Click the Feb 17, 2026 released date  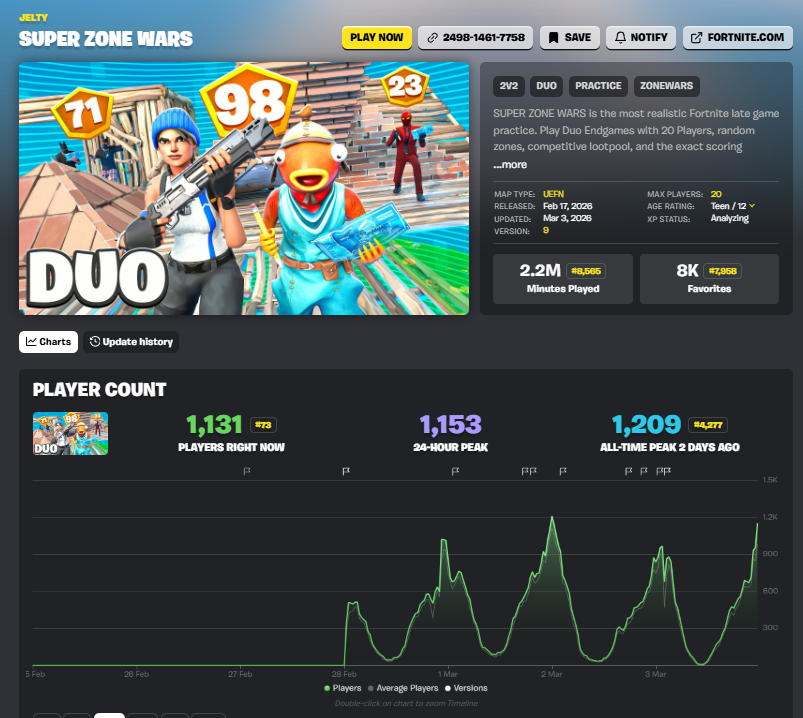(x=567, y=206)
